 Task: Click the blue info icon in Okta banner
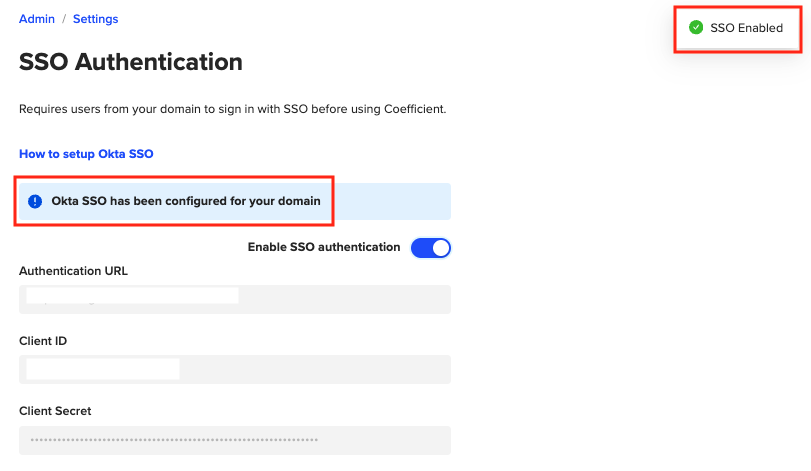tap(36, 201)
